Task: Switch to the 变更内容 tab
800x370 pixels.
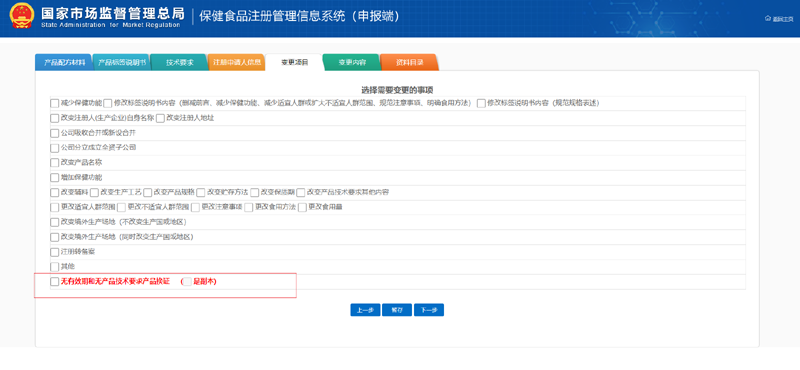Action: 352,63
